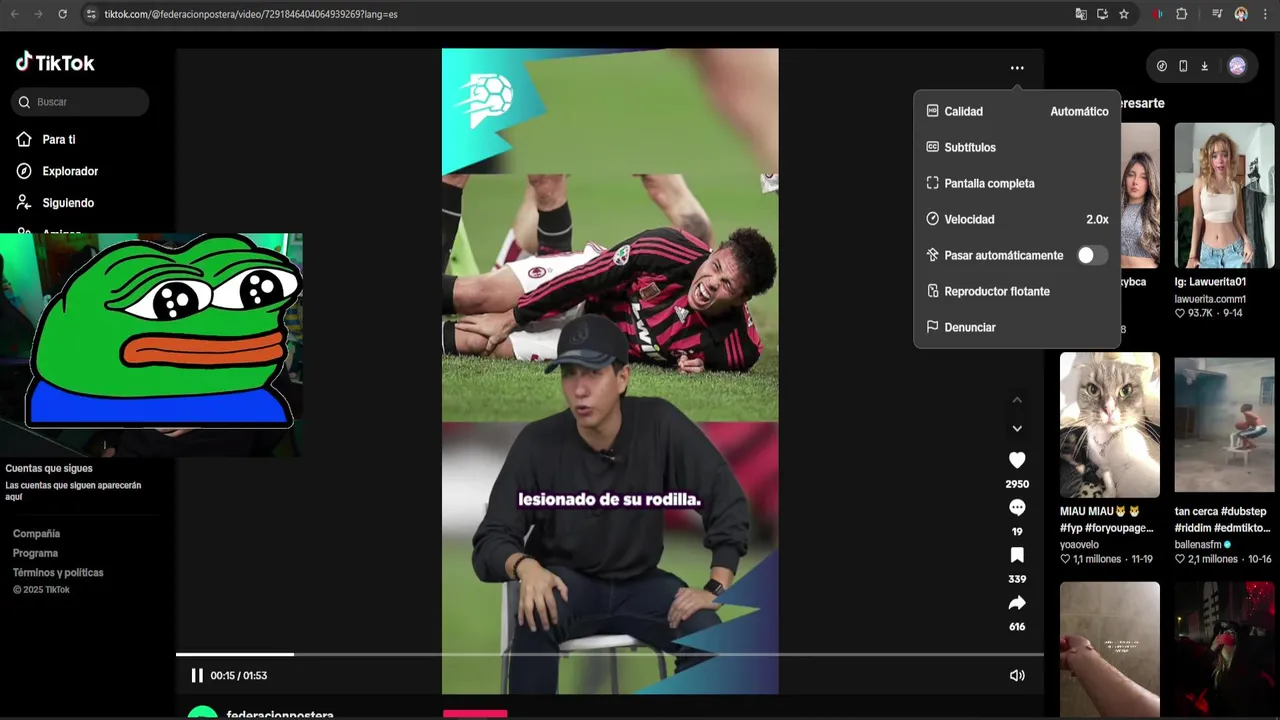Viewport: 1280px width, 720px height.
Task: Open the TikTok logo home link
Action: (x=55, y=62)
